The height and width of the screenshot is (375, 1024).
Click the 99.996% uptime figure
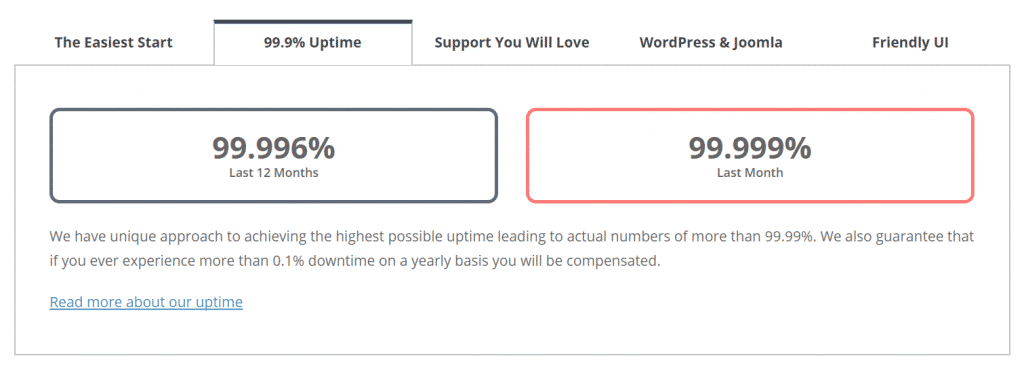click(274, 148)
